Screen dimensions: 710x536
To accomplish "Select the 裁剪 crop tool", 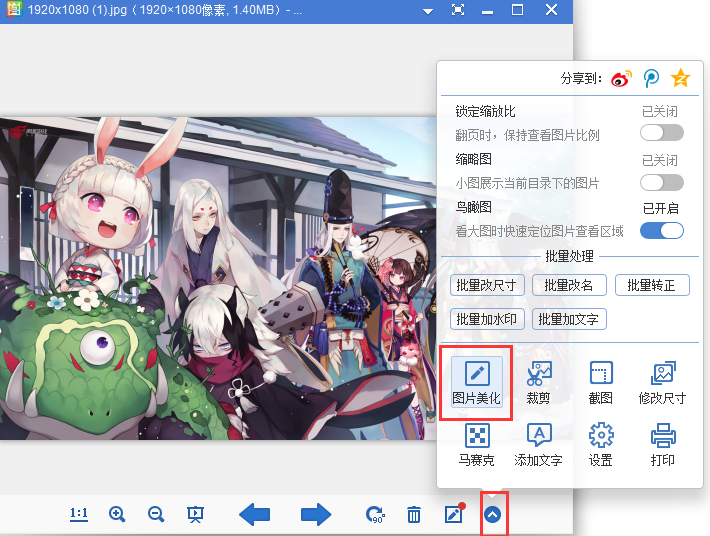I will (x=539, y=382).
